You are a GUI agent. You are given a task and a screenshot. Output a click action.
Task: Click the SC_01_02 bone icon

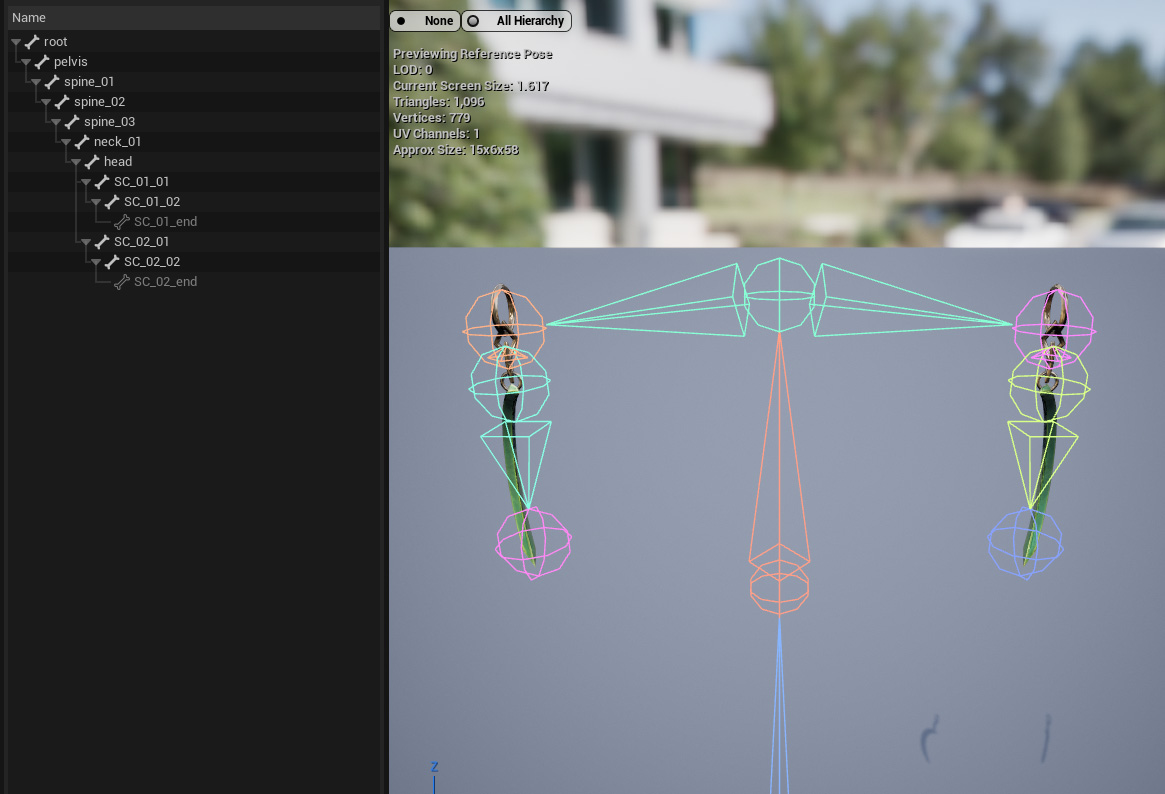tap(112, 202)
